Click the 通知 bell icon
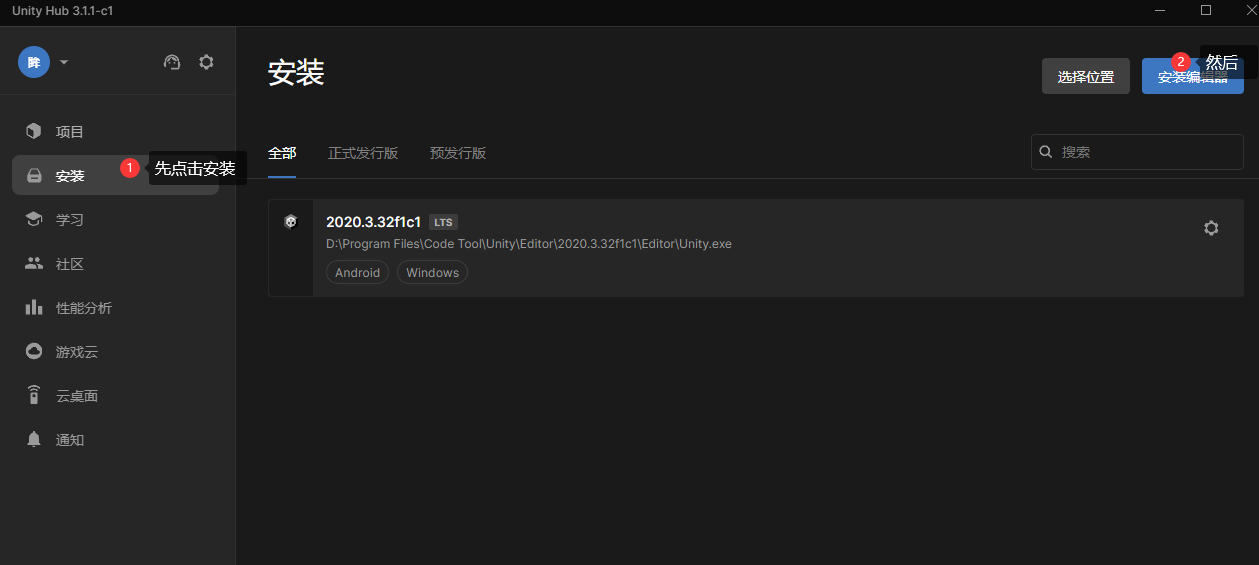Screen dimensions: 1259x565 tap(34, 439)
